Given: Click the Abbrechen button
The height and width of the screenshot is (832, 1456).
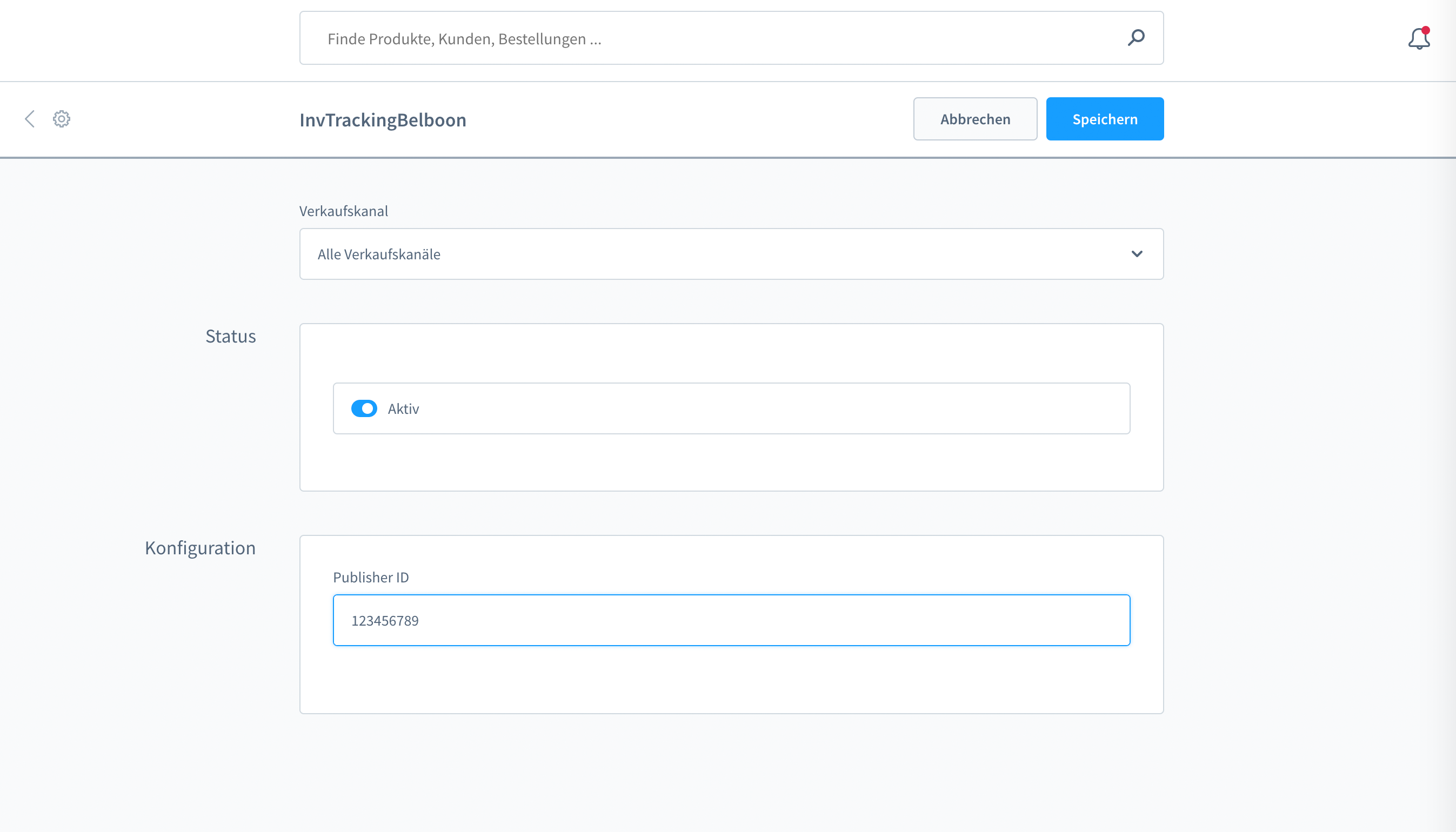Looking at the screenshot, I should 975,119.
